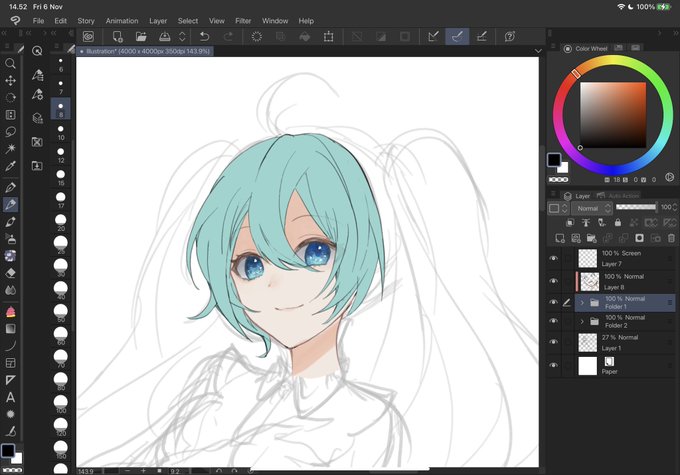Open the Edit menu
The height and width of the screenshot is (475, 680).
(x=60, y=21)
